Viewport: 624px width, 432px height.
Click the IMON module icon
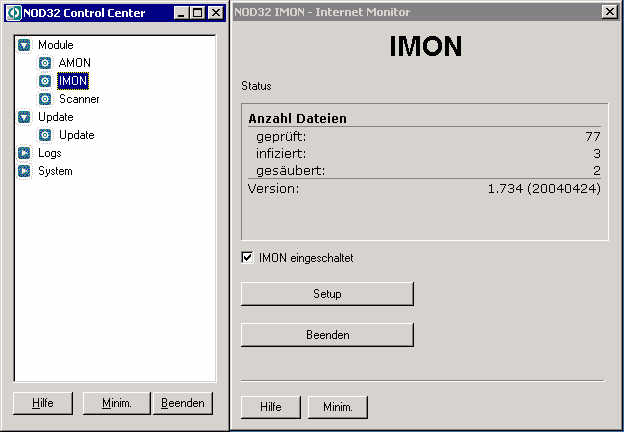45,81
